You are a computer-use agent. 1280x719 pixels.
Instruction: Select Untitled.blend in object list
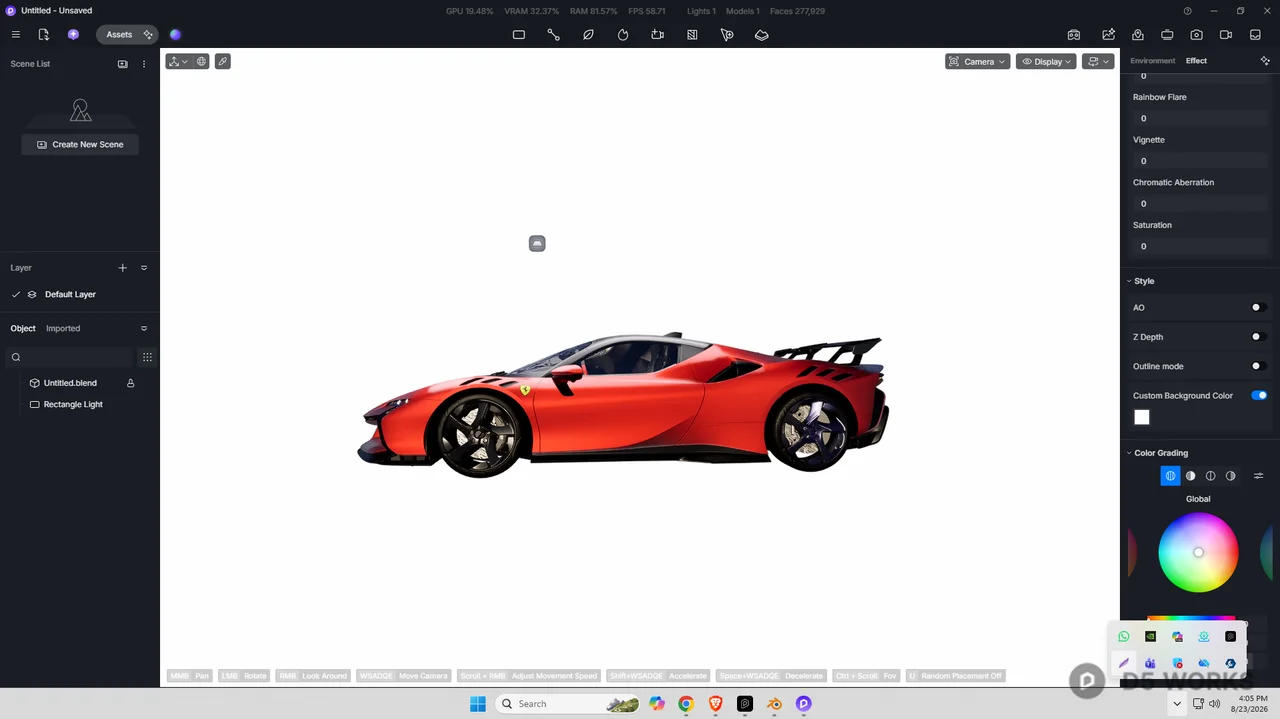pos(70,383)
